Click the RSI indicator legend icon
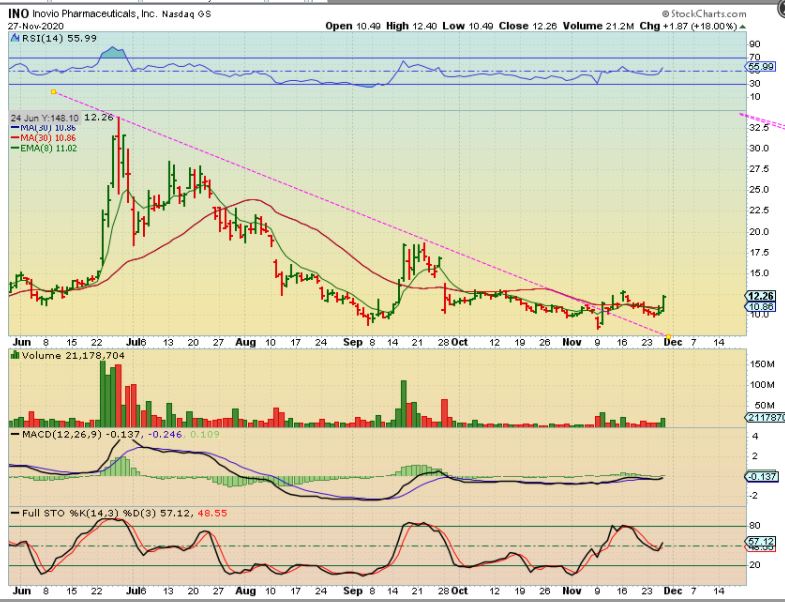This screenshot has width=785, height=602. click(15, 39)
